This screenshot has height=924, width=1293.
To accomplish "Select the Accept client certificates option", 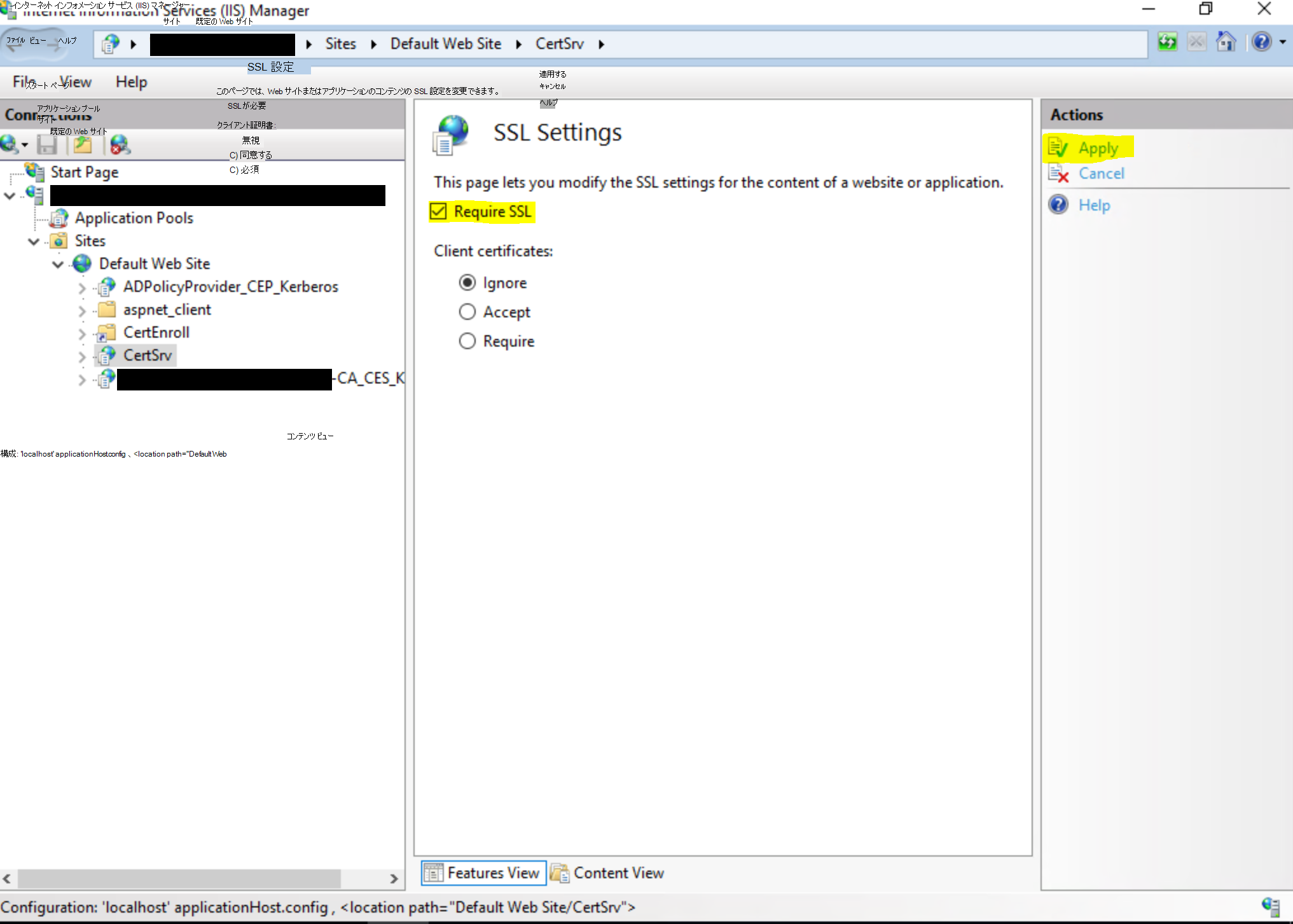I will click(x=467, y=312).
